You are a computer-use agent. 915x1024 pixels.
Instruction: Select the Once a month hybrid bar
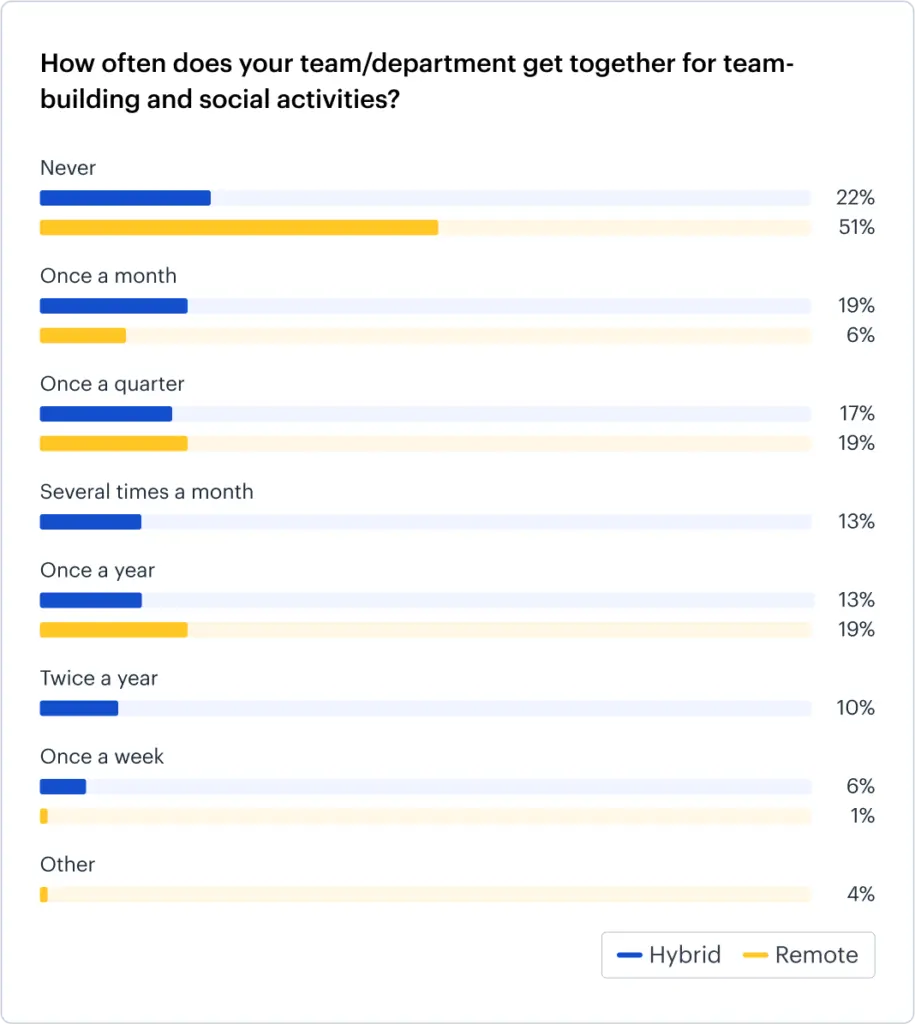113,306
